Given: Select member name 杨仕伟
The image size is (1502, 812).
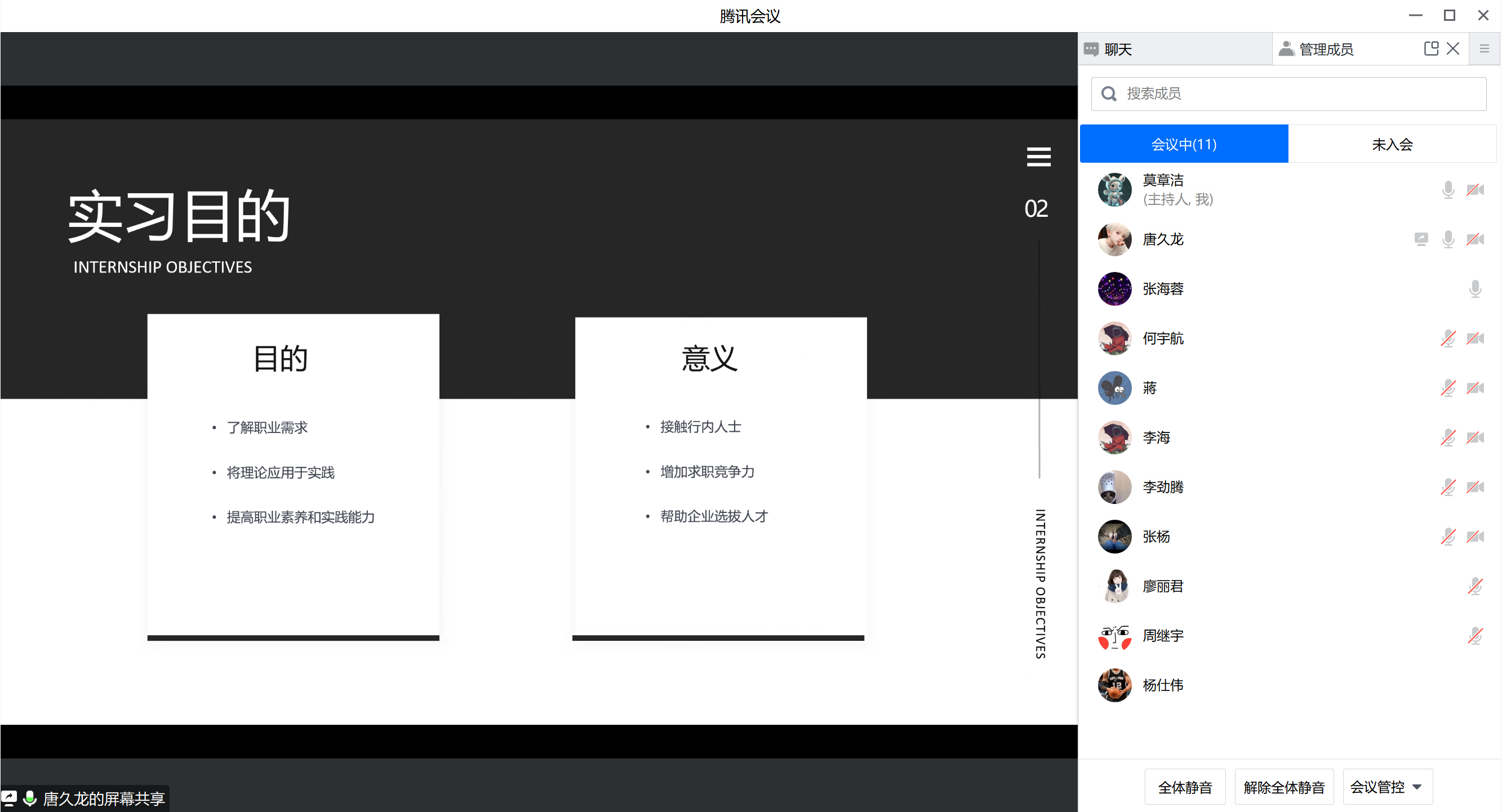Looking at the screenshot, I should 1163,685.
